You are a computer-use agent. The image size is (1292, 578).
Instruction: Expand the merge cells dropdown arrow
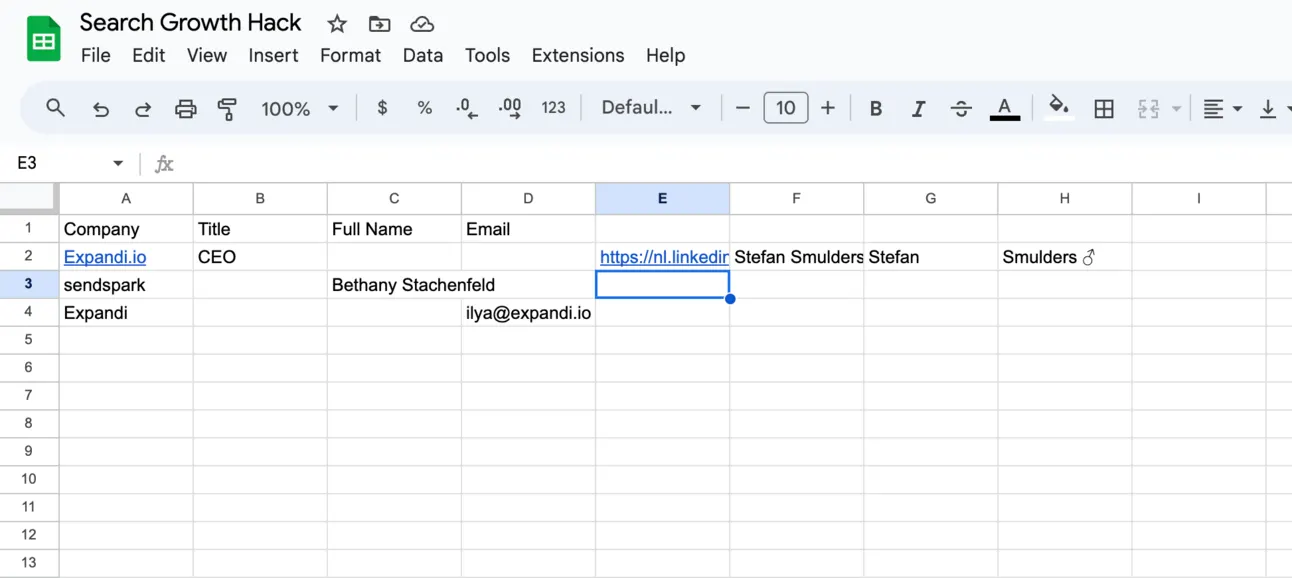click(x=1176, y=109)
